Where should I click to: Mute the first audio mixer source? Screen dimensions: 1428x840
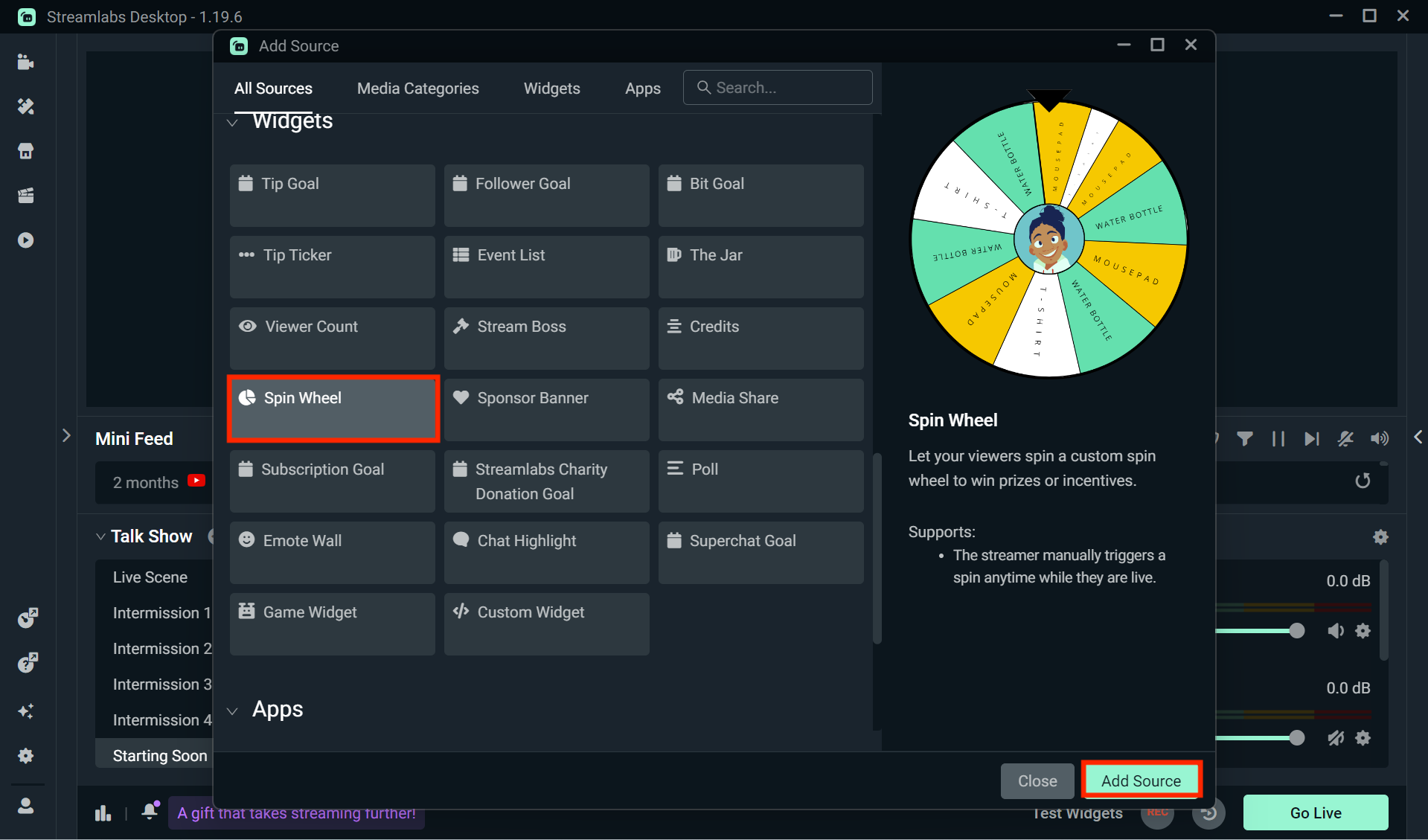1335,630
